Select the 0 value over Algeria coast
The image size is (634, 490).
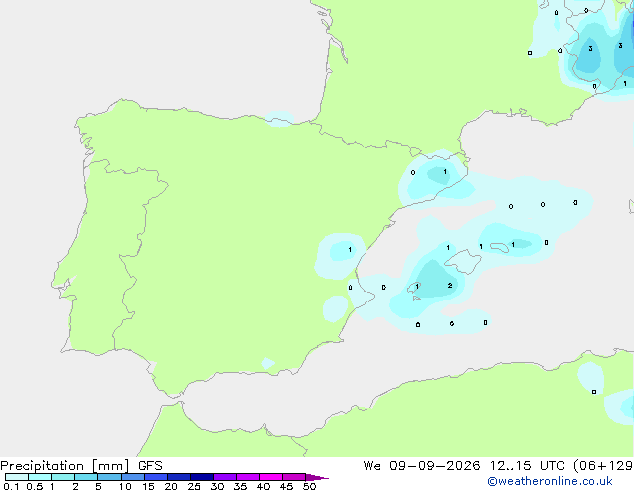point(594,392)
